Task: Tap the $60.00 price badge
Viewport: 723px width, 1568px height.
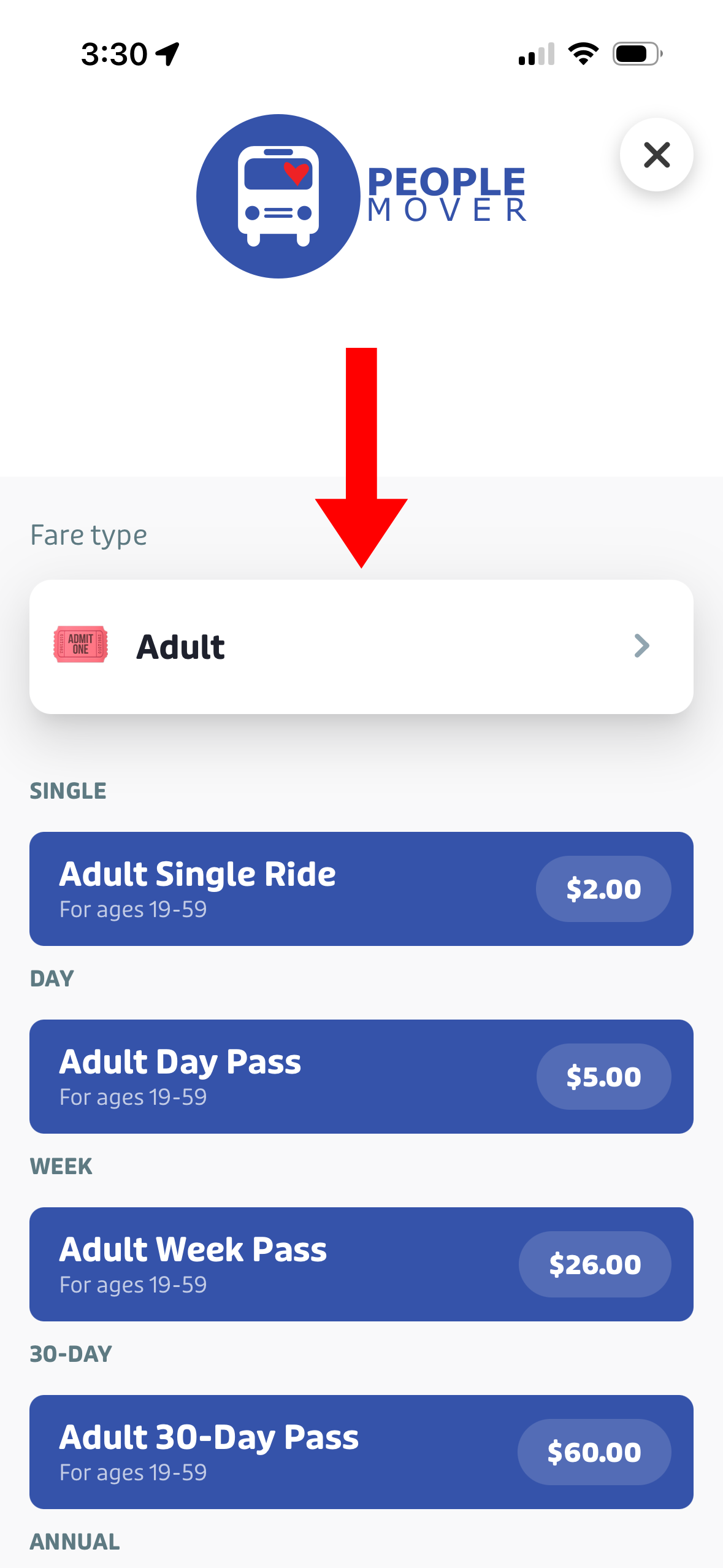Action: [x=594, y=1452]
